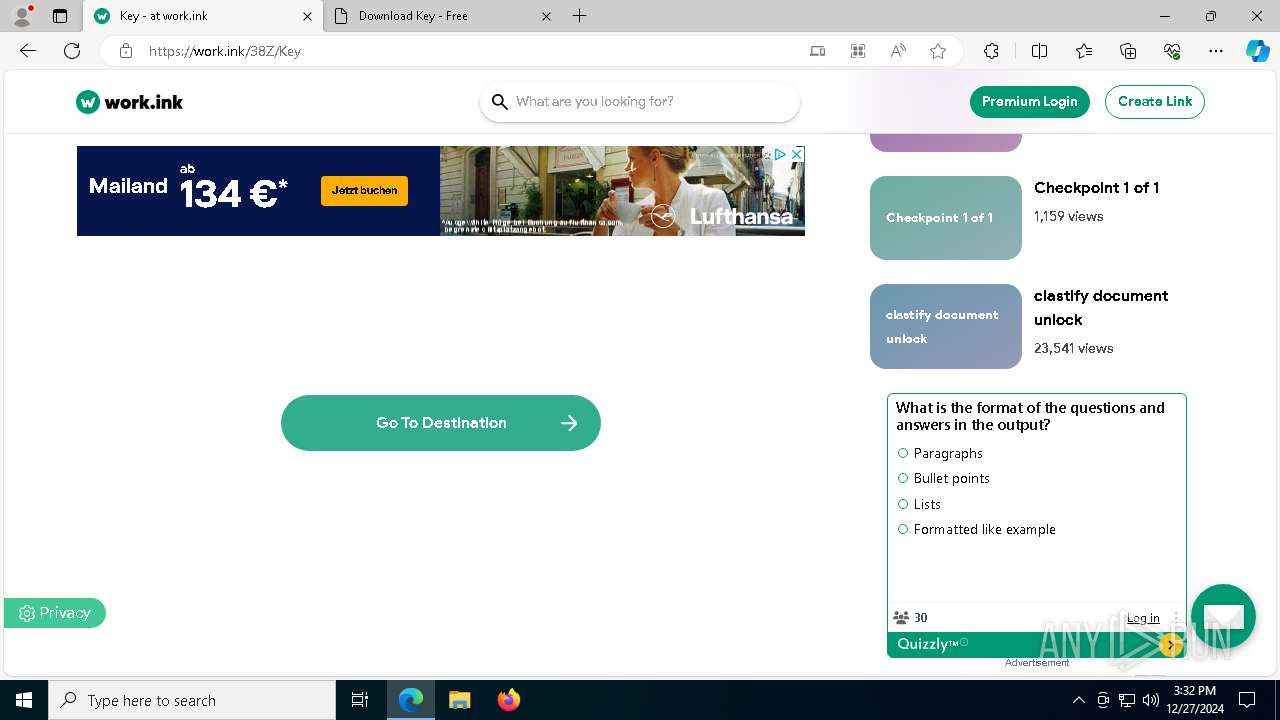Open the Collections icon
The width and height of the screenshot is (1280, 720).
tap(1128, 51)
